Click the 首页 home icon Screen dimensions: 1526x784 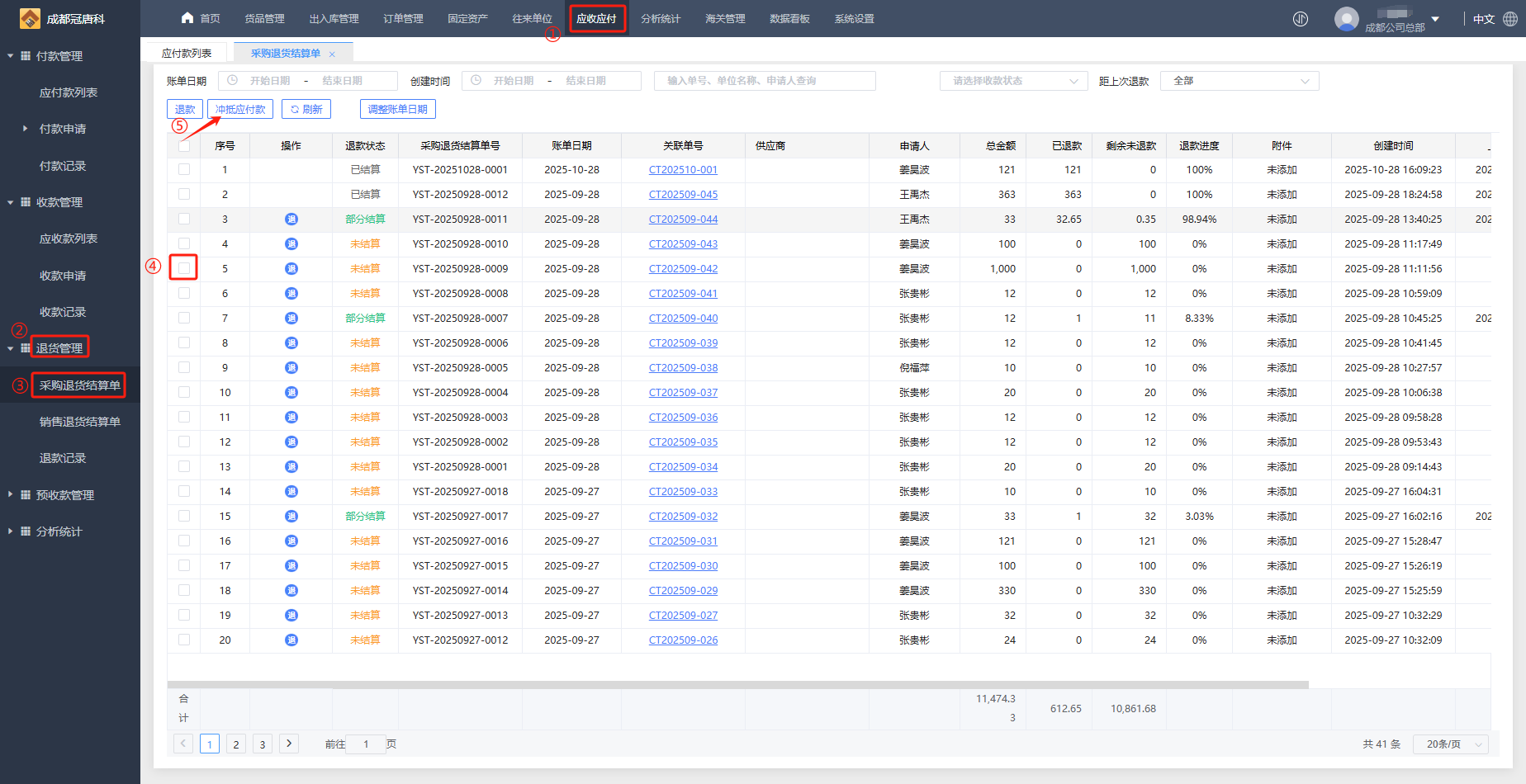pyautogui.click(x=187, y=18)
